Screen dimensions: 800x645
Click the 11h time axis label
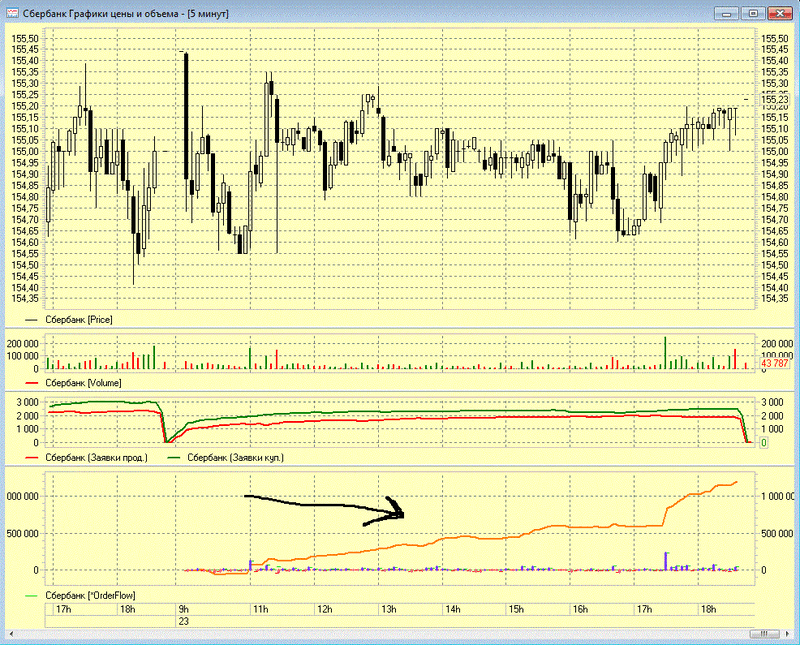tap(260, 609)
